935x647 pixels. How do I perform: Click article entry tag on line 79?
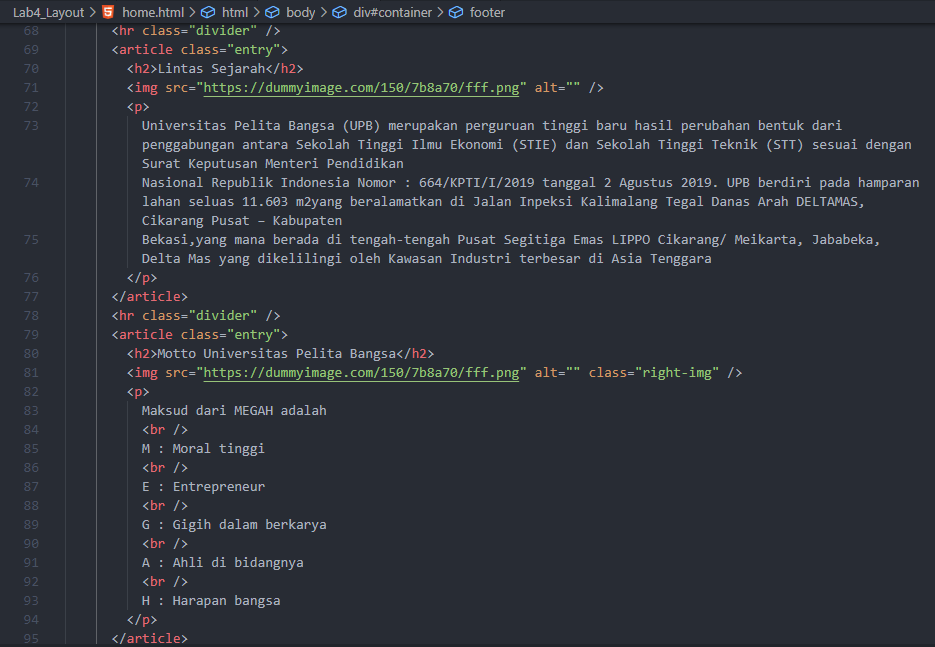click(x=199, y=335)
